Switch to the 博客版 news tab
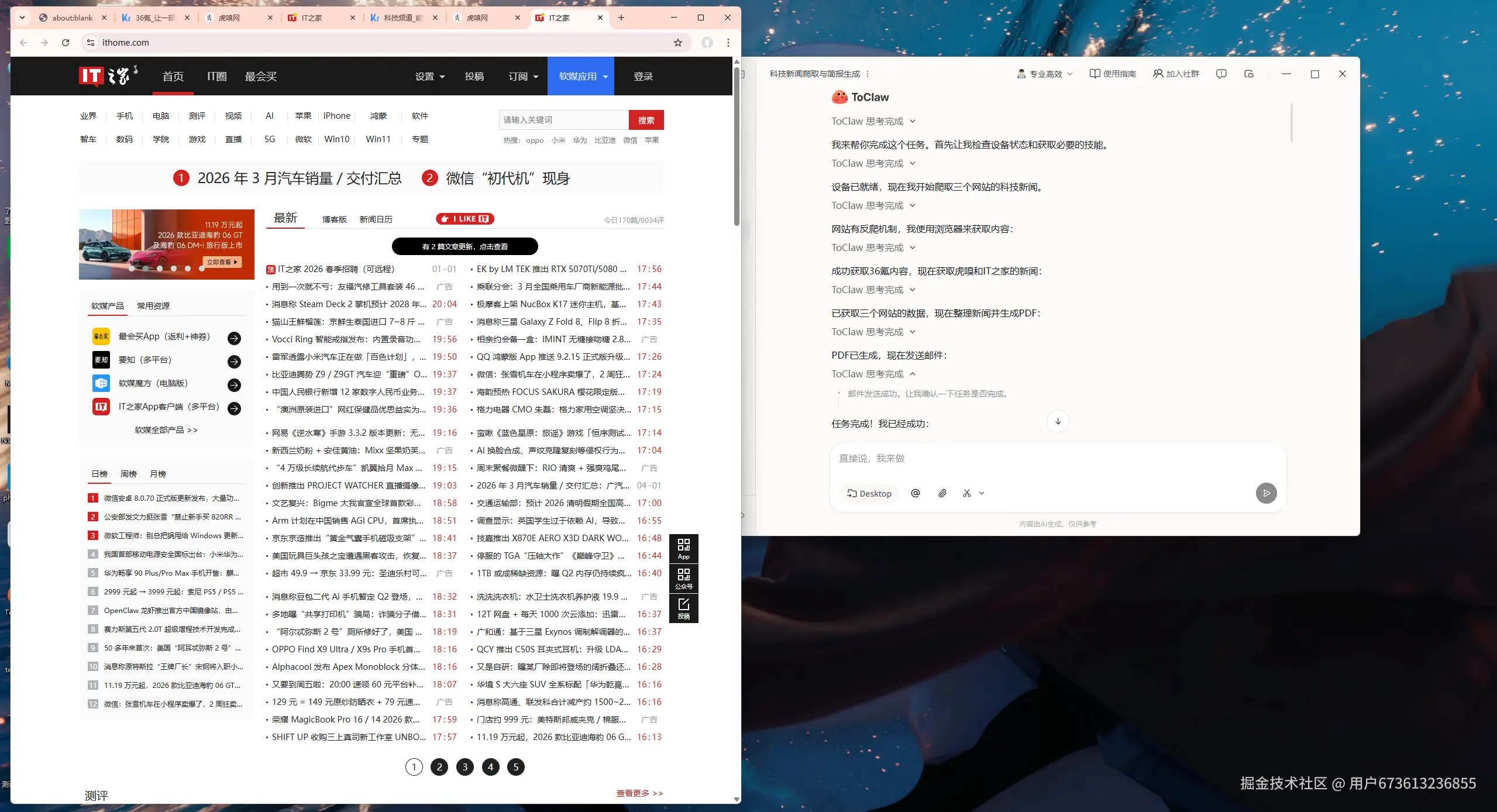The image size is (1497, 812). (x=334, y=219)
